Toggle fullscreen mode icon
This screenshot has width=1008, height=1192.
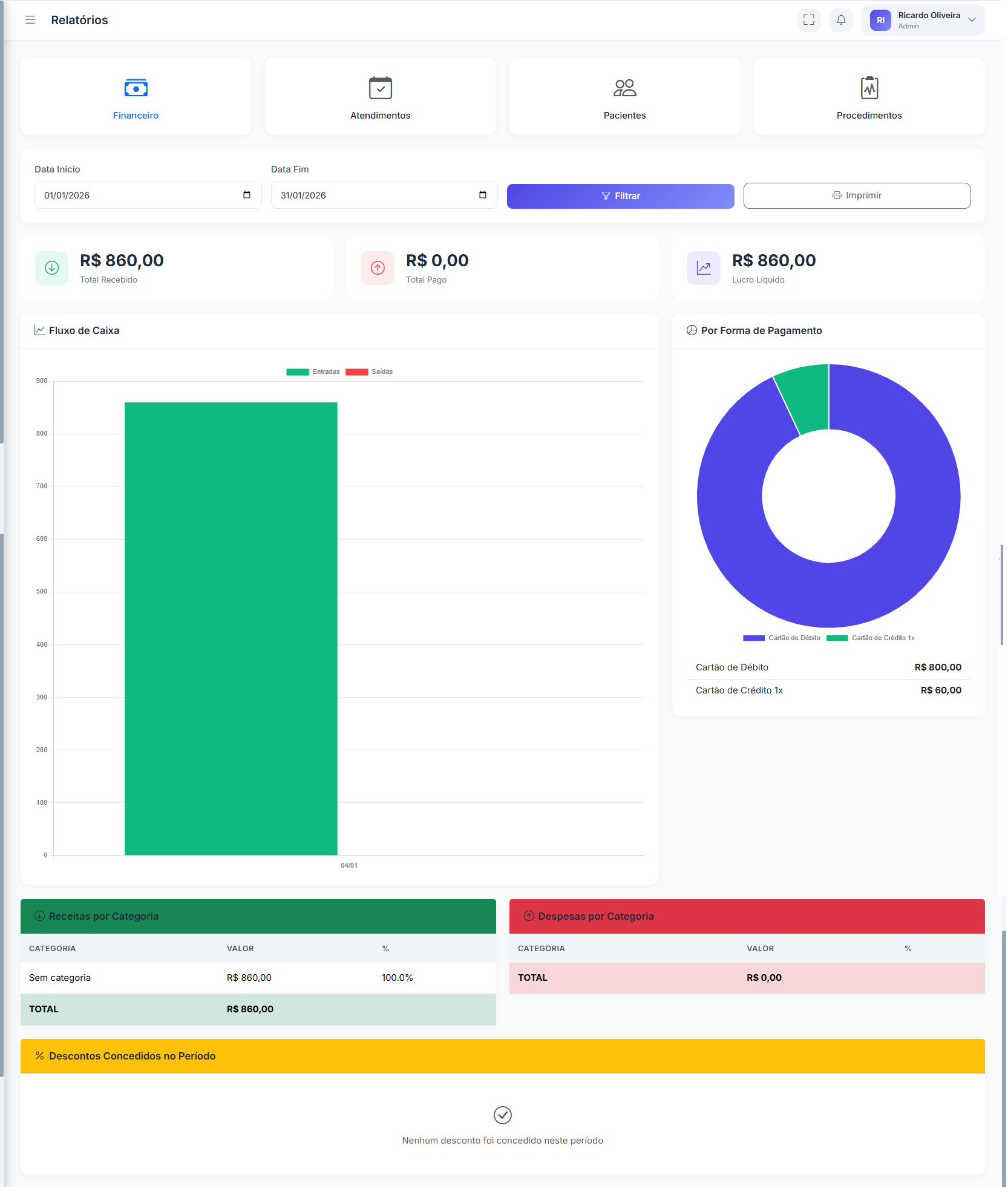(x=808, y=20)
